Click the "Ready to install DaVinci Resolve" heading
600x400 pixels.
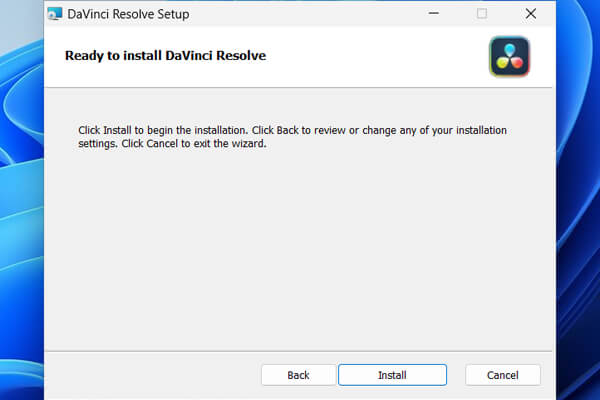coord(165,56)
